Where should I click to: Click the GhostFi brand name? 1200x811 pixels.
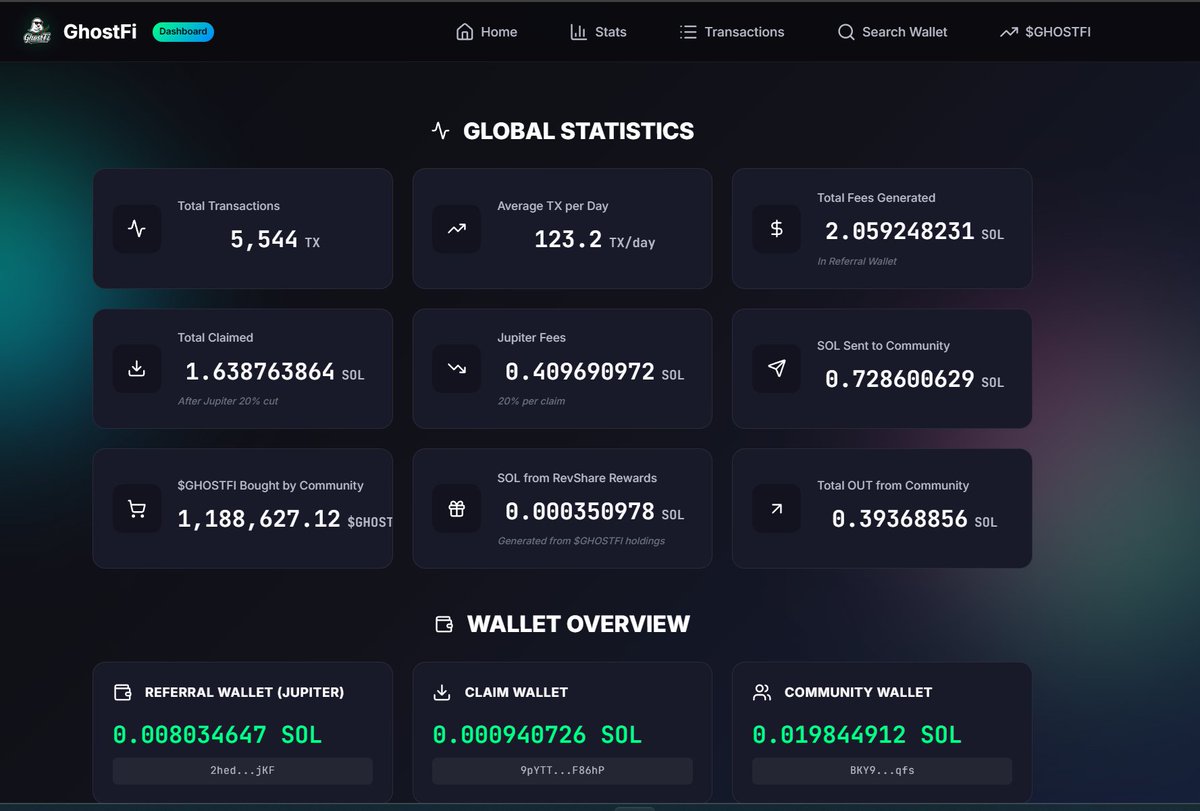coord(100,32)
